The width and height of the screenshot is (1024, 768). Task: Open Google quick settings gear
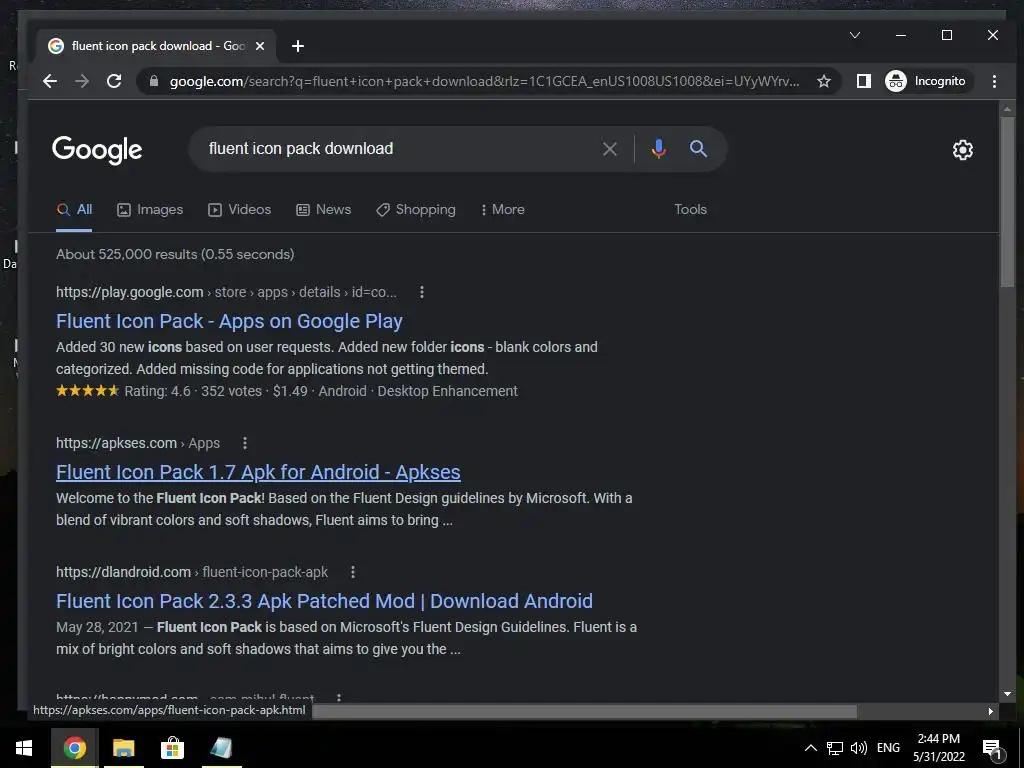pos(962,150)
